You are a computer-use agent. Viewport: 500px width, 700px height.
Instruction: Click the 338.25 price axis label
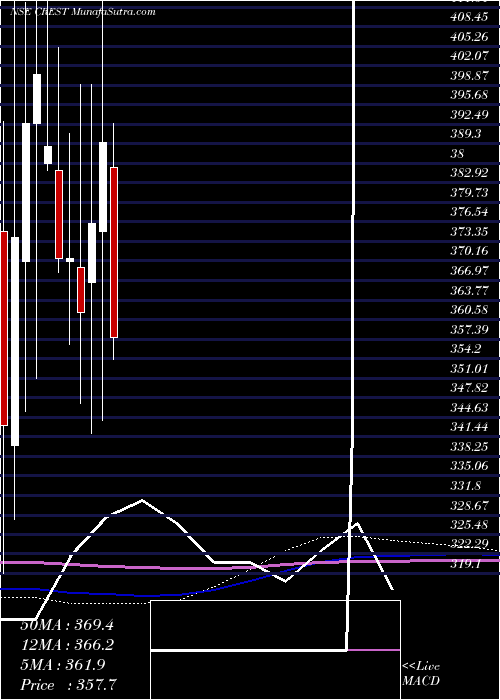point(469,446)
